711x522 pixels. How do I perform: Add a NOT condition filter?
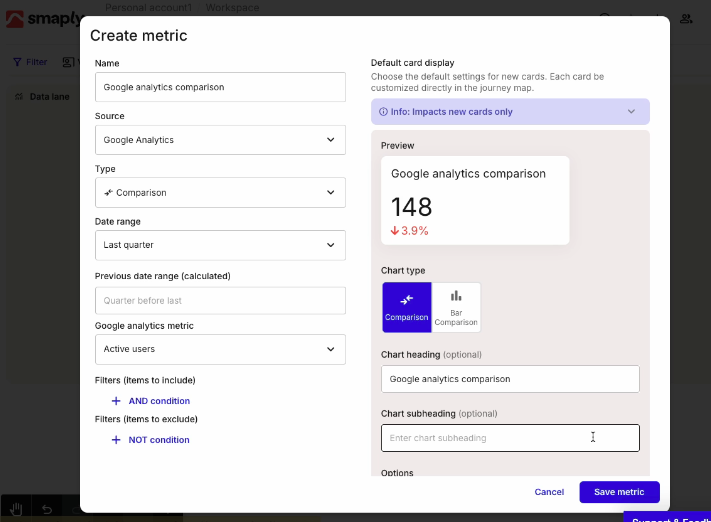[x=151, y=440]
